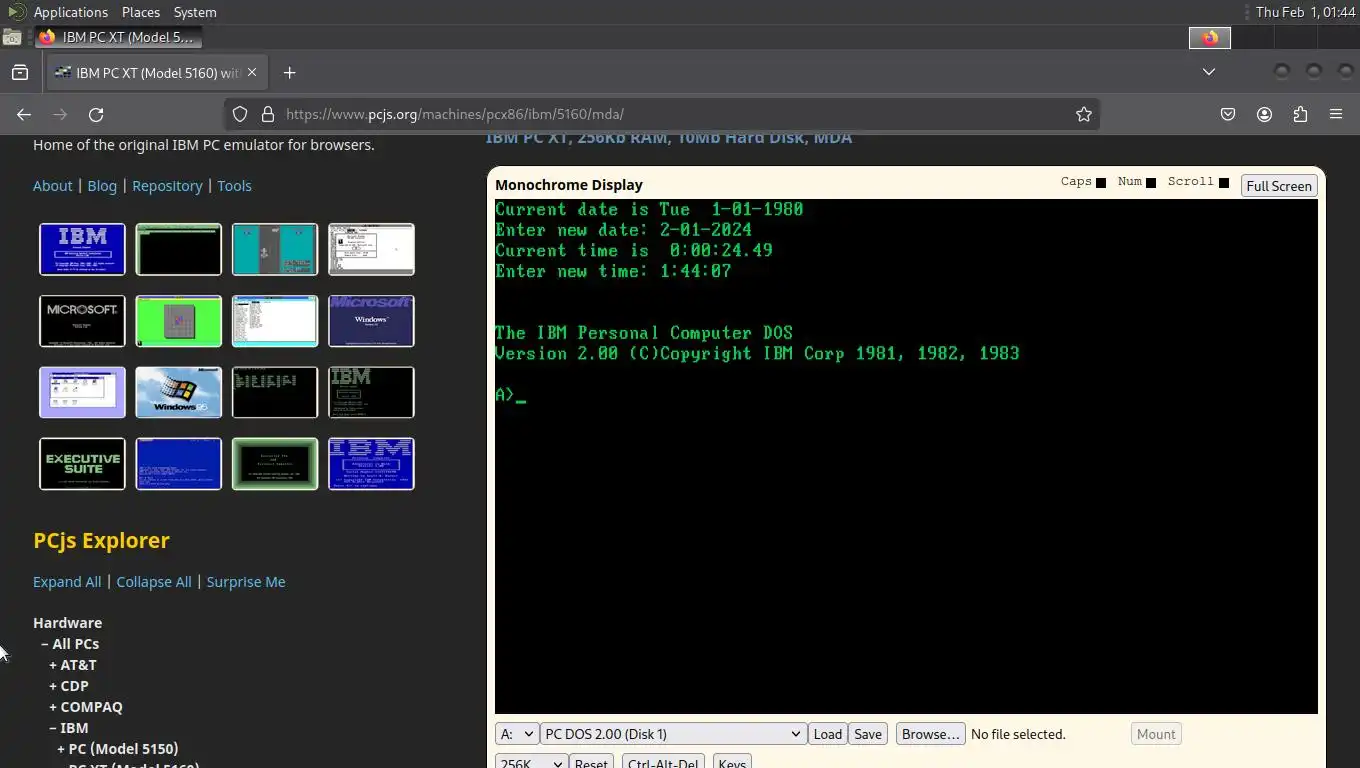
Task: Open the white early Windows desktop thumbnail
Action: tap(371, 249)
